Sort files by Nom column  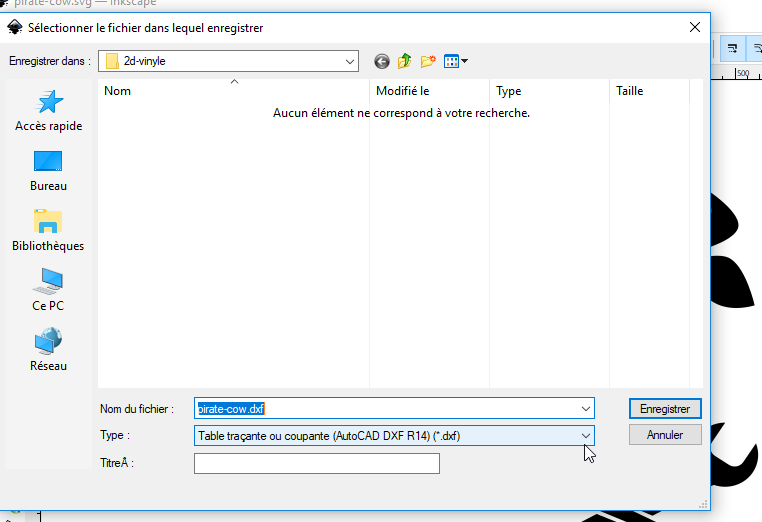tap(234, 91)
